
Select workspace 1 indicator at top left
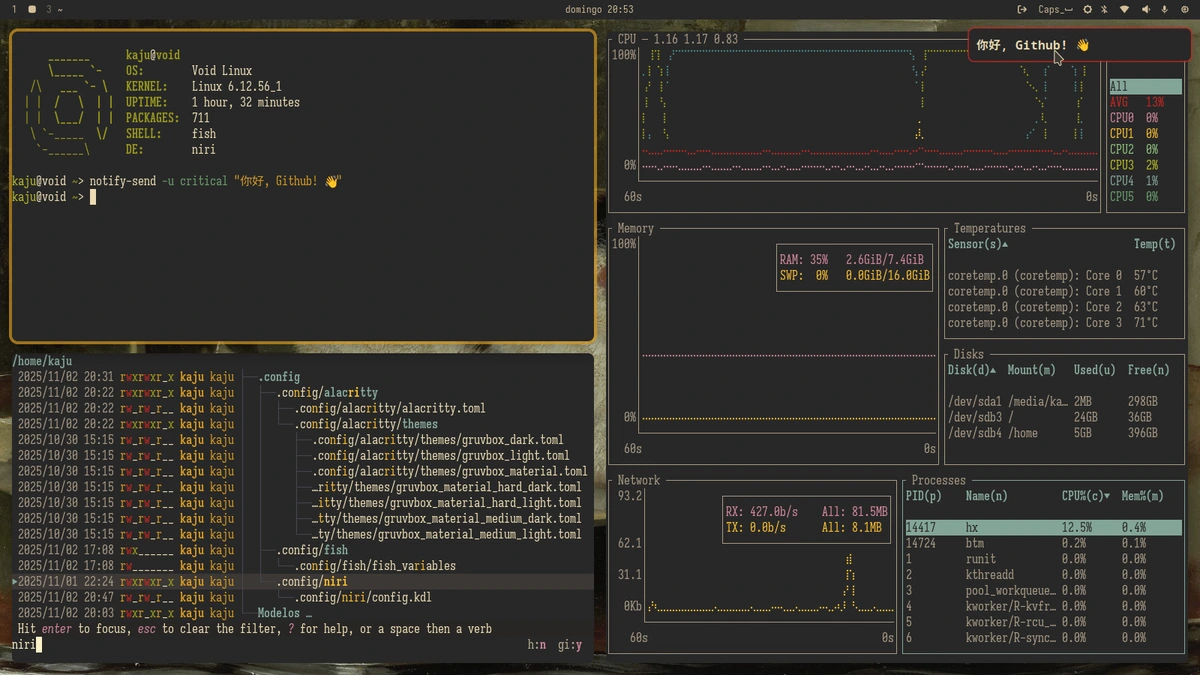[14, 9]
